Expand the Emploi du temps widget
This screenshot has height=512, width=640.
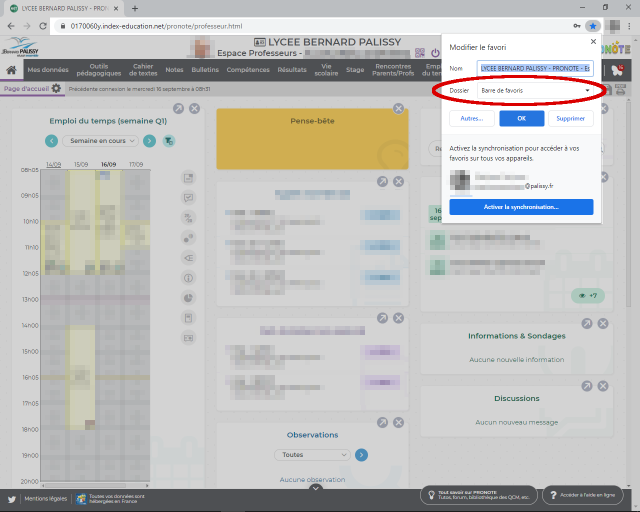pyautogui.click(x=178, y=108)
